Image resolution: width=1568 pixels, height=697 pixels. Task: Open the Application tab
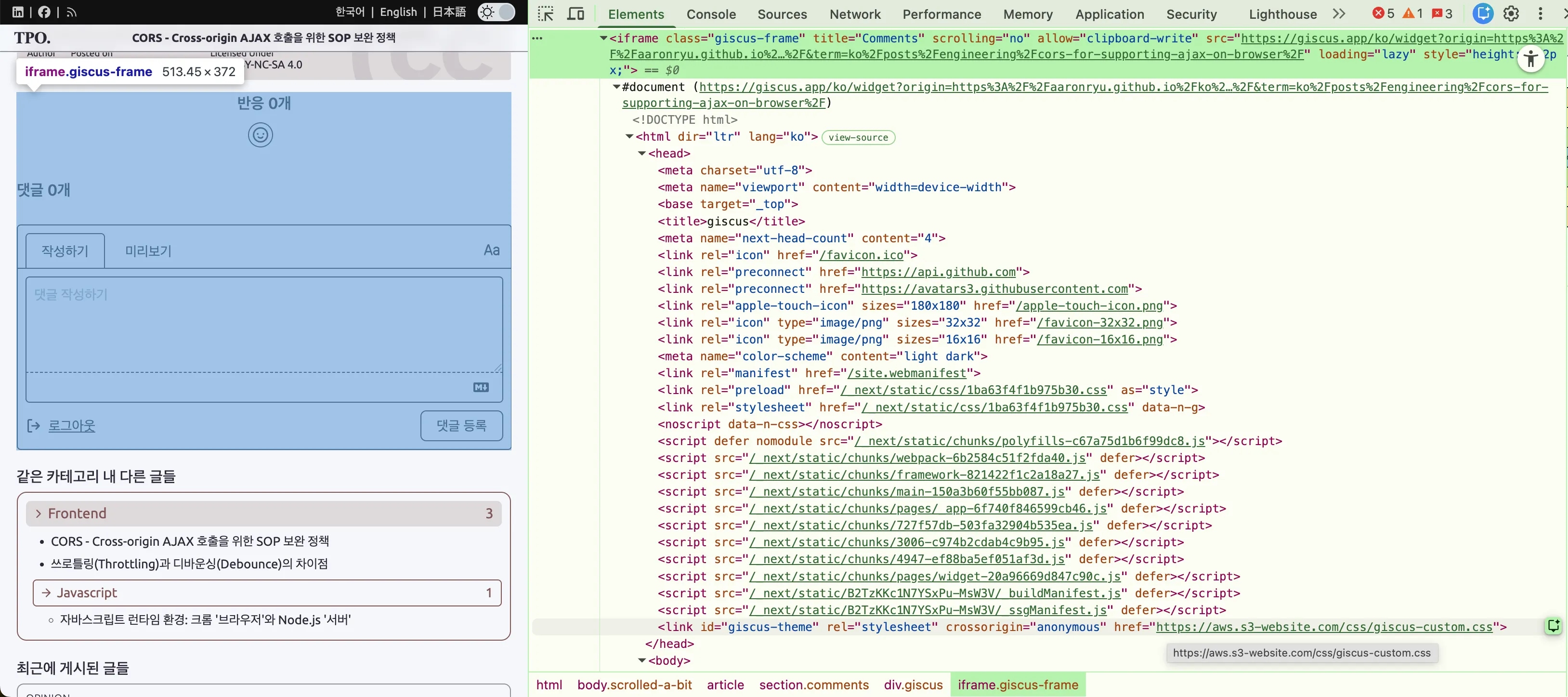[1110, 14]
